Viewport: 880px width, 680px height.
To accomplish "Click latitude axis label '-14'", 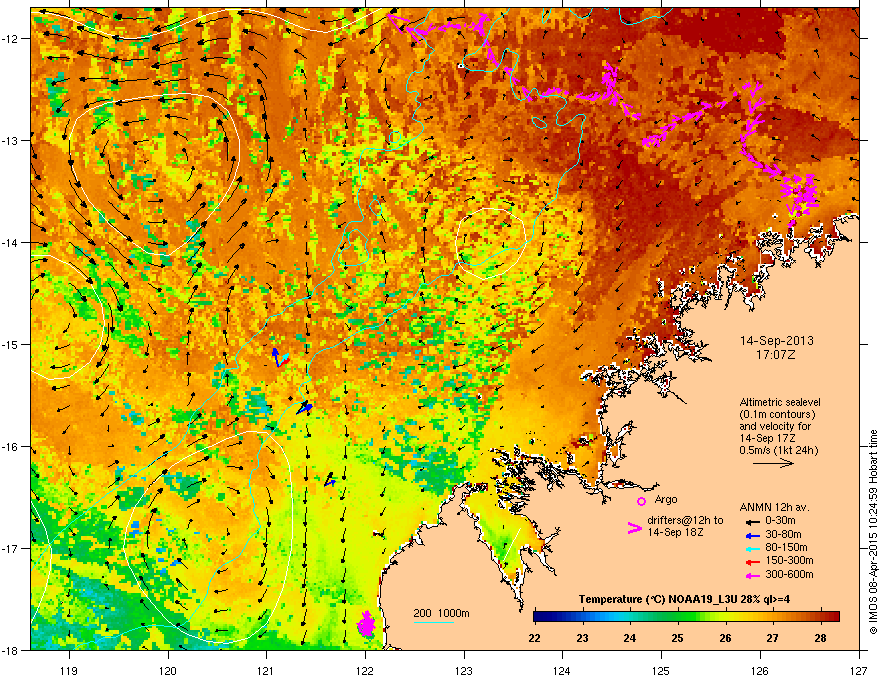I will [10, 242].
